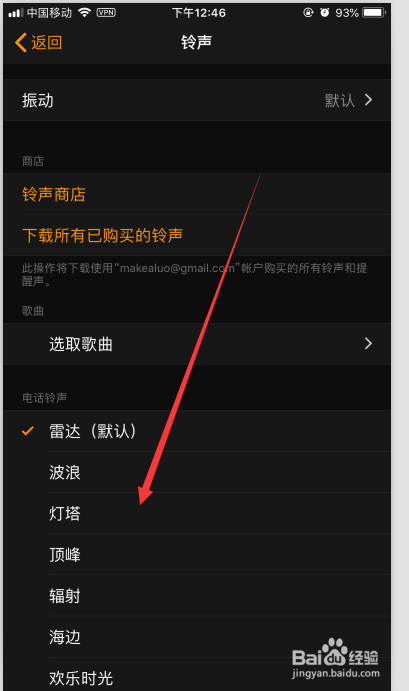
Task: Select 雷达（默认）ringtone
Action: click(197, 431)
